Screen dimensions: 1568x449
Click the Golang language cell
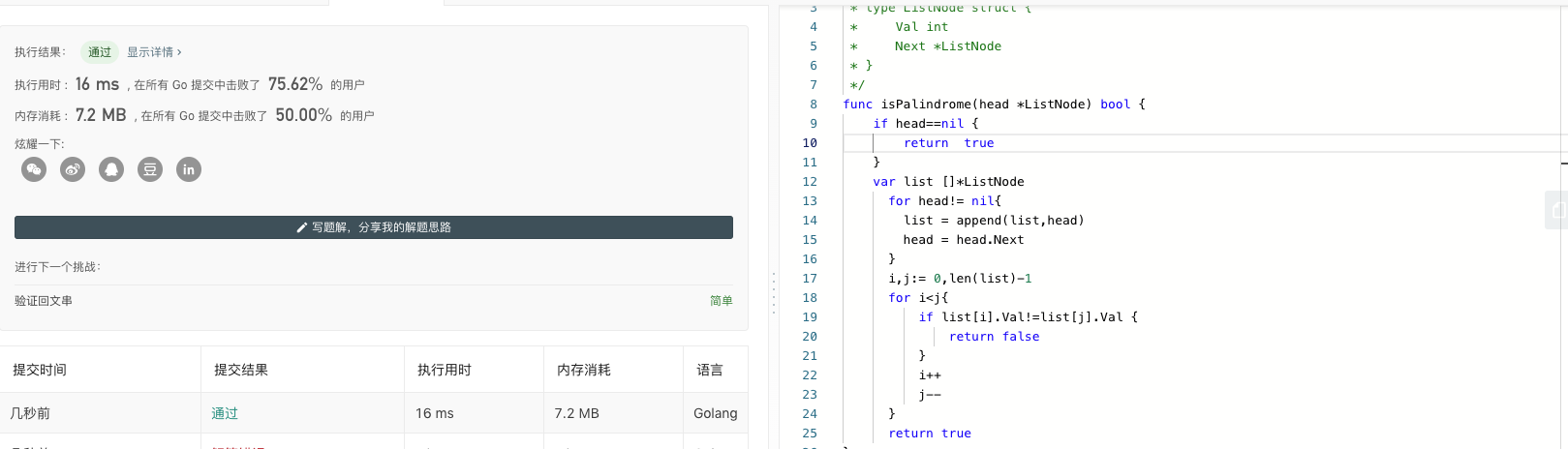click(x=716, y=413)
